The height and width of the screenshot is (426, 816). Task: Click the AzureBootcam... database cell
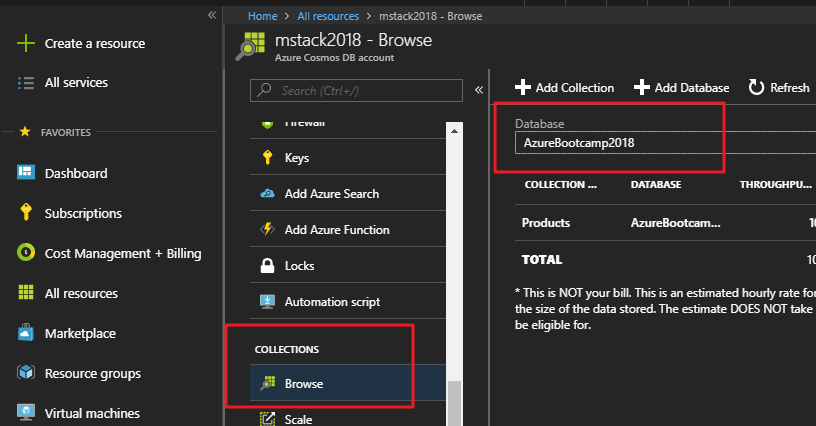tap(675, 223)
